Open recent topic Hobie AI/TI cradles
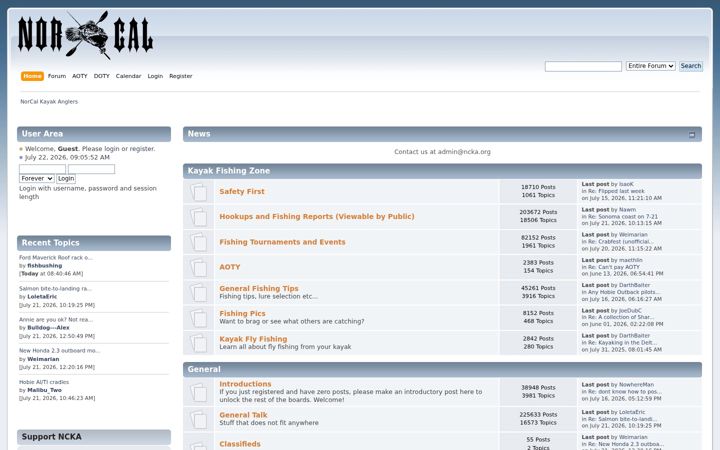The image size is (720, 450). tap(44, 382)
